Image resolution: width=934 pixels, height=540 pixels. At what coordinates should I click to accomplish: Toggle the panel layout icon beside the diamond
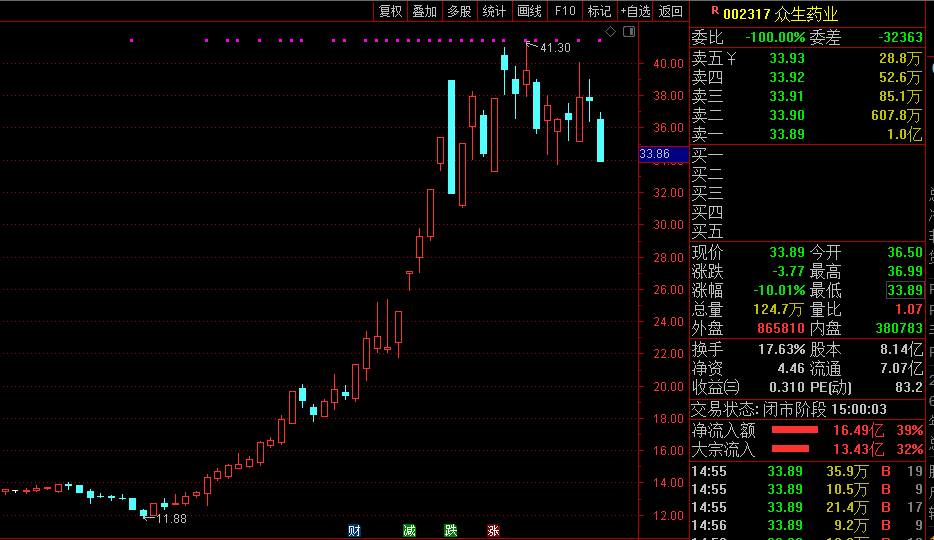[627, 32]
